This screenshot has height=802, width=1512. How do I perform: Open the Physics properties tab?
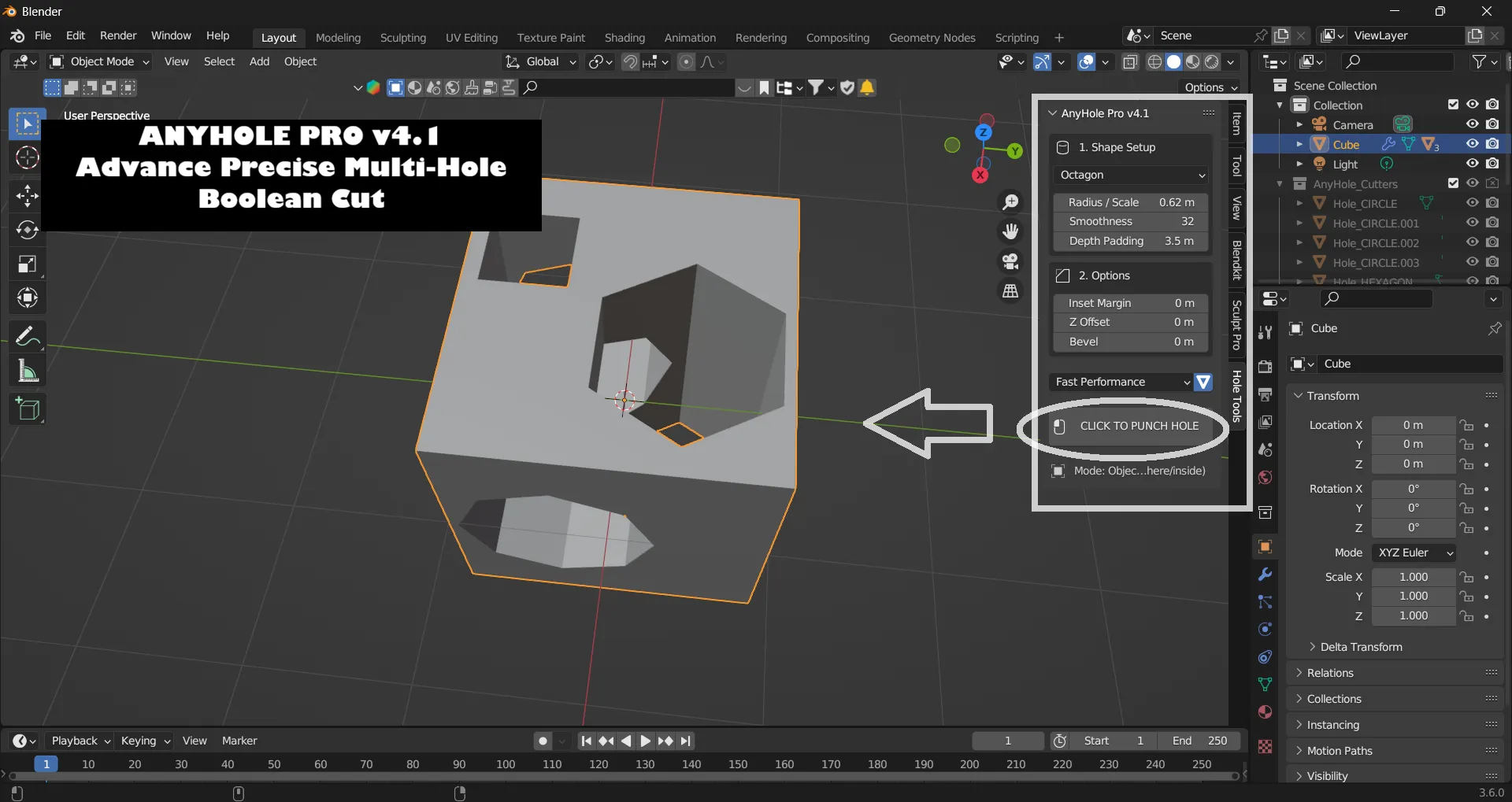pyautogui.click(x=1266, y=630)
